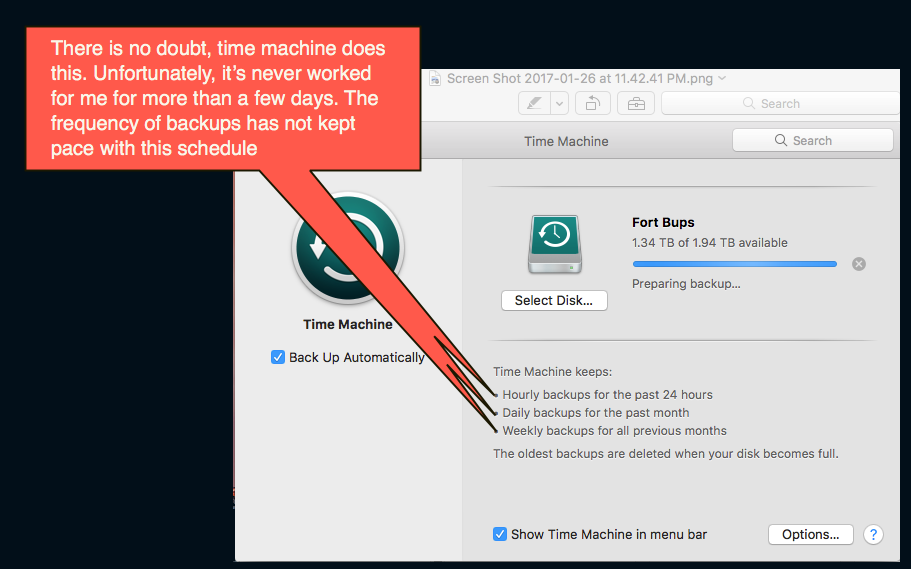Click the 'Time Machine keeps:' heading

[552, 371]
